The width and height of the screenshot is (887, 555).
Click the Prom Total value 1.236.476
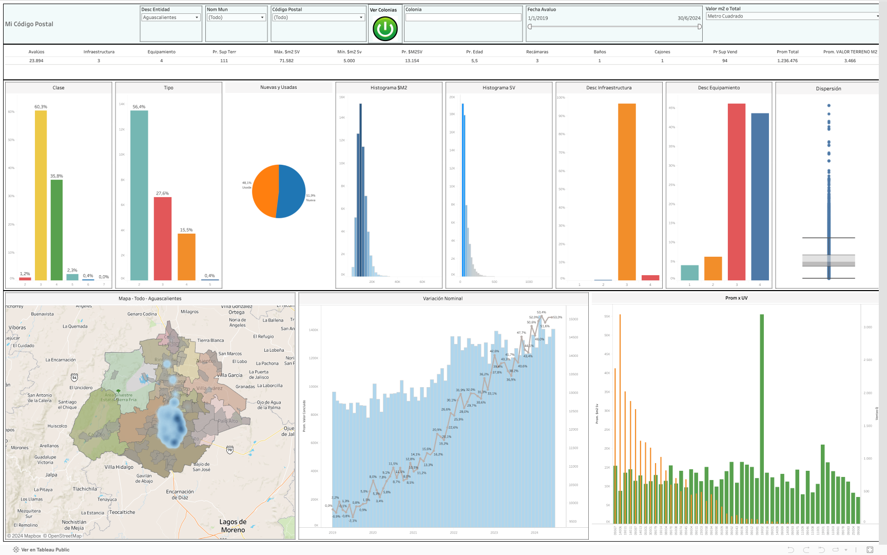[787, 61]
